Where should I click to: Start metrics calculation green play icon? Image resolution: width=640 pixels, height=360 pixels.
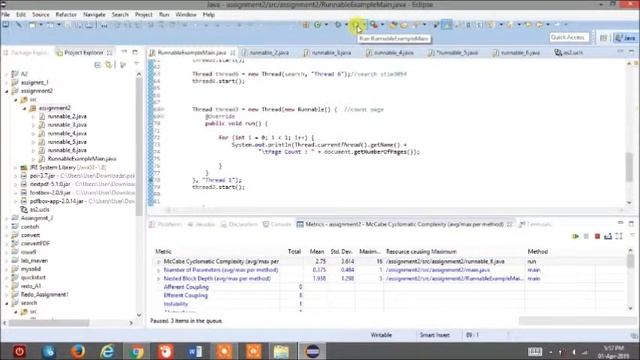pyautogui.click(x=576, y=236)
